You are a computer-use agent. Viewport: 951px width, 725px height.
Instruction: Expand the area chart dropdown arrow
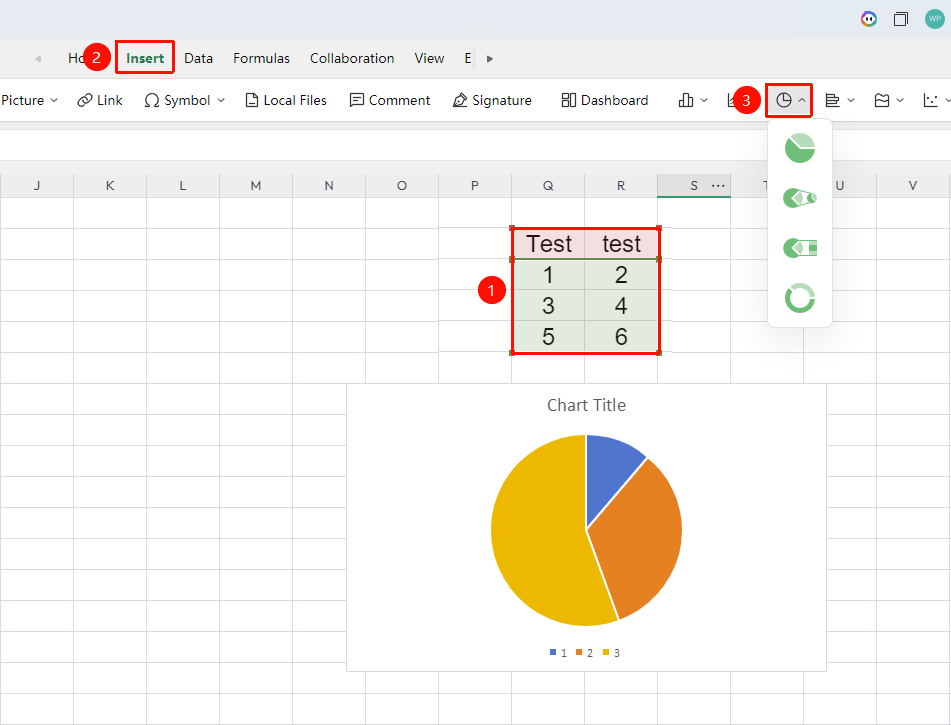click(x=900, y=100)
